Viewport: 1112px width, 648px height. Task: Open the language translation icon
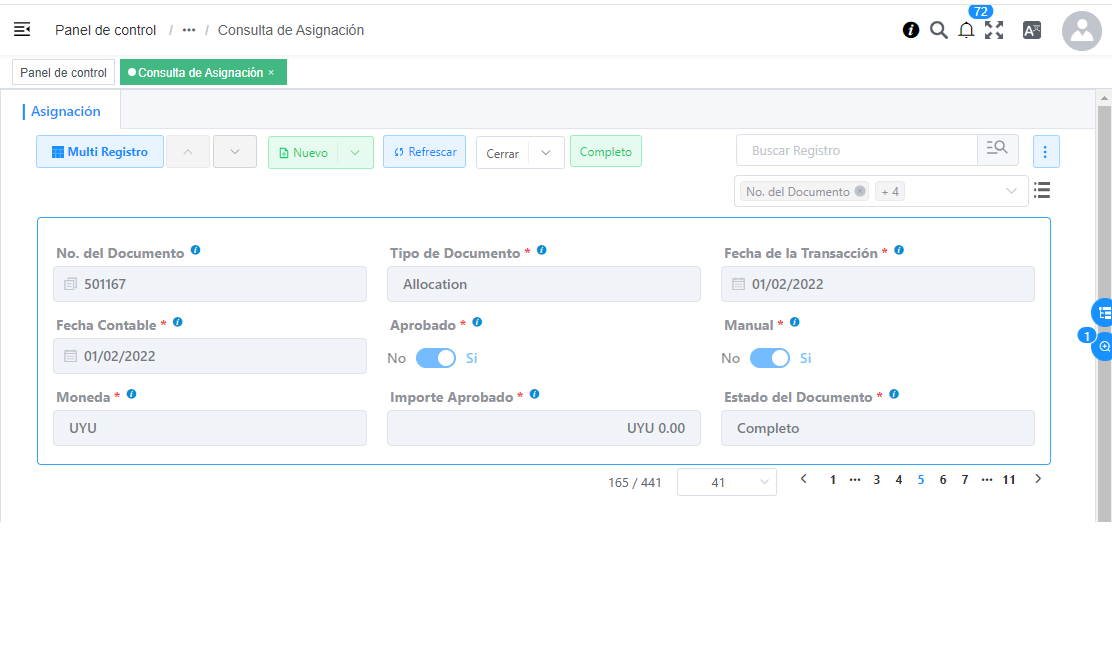(1032, 30)
